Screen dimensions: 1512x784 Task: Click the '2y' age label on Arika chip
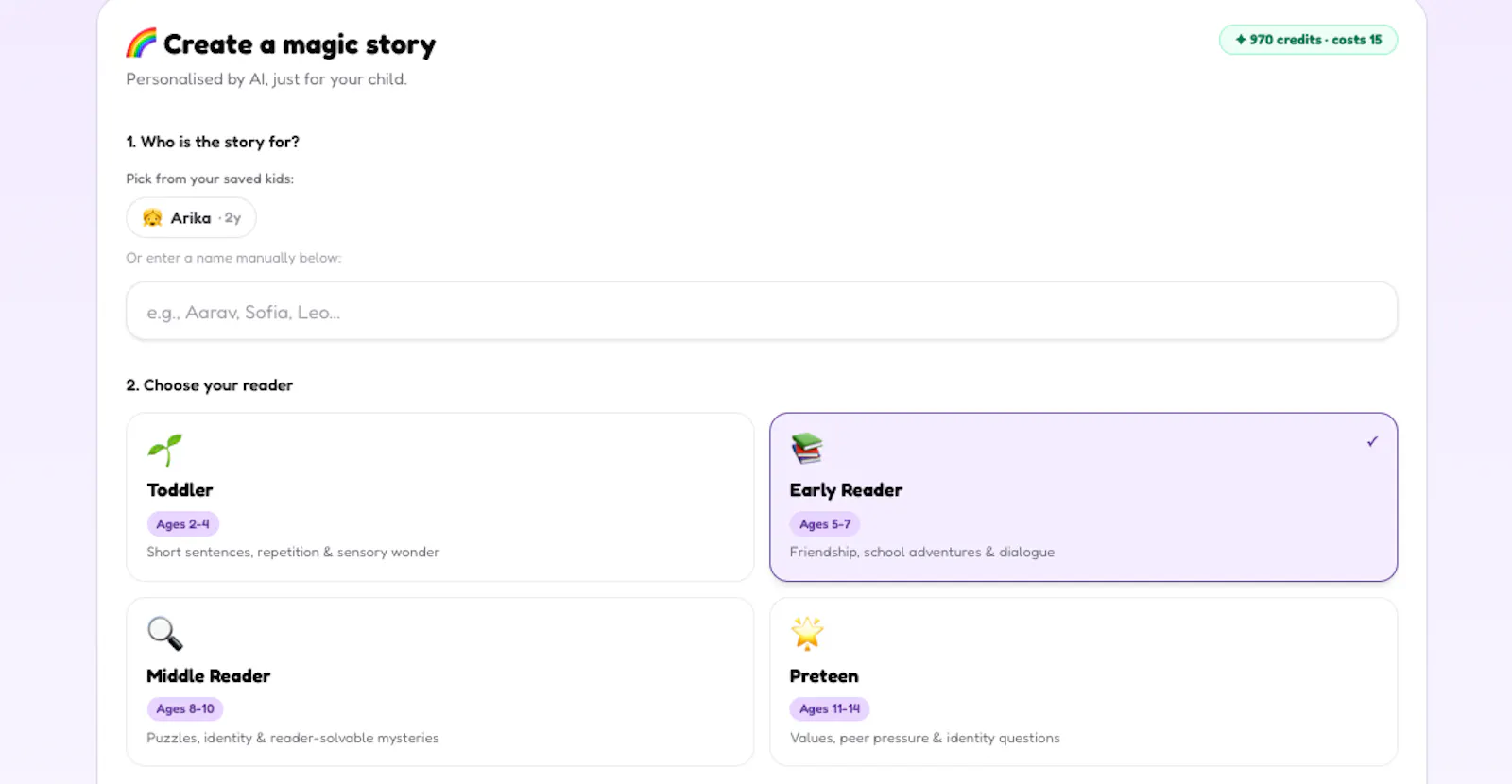coord(232,218)
